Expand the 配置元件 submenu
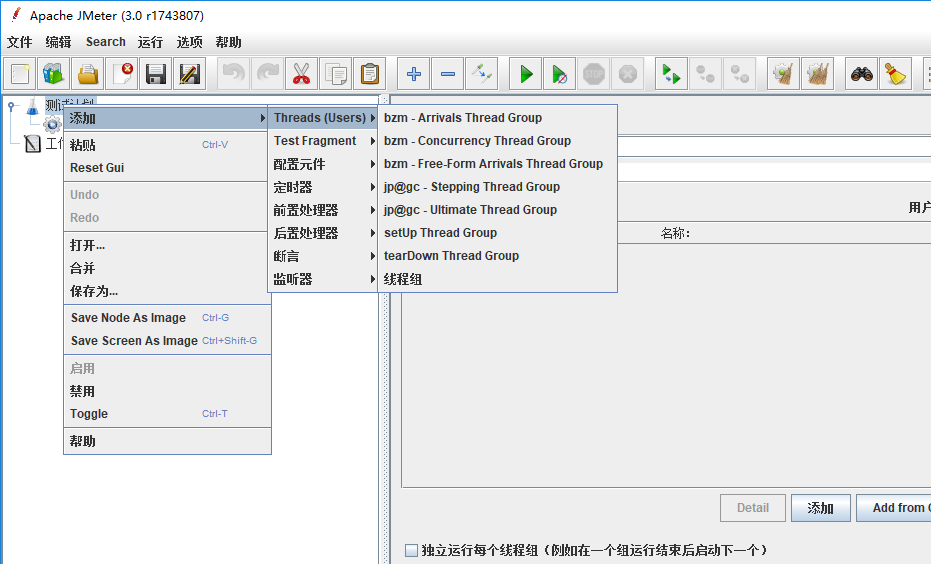 323,164
